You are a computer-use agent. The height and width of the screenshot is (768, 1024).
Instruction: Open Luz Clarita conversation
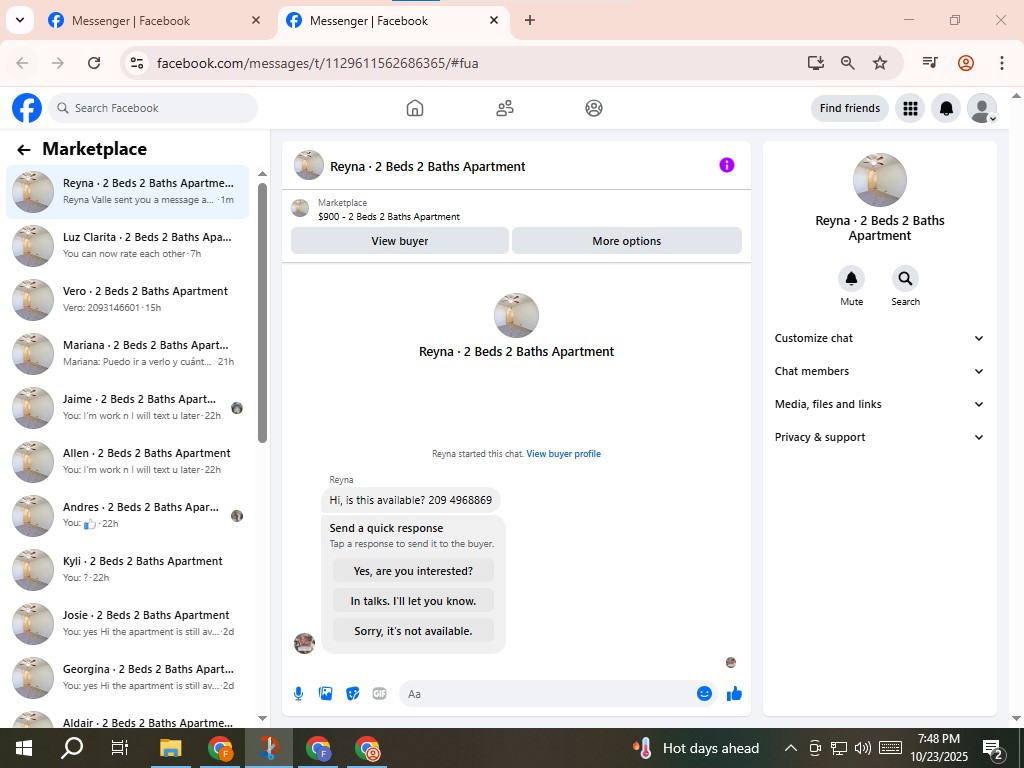(x=128, y=246)
